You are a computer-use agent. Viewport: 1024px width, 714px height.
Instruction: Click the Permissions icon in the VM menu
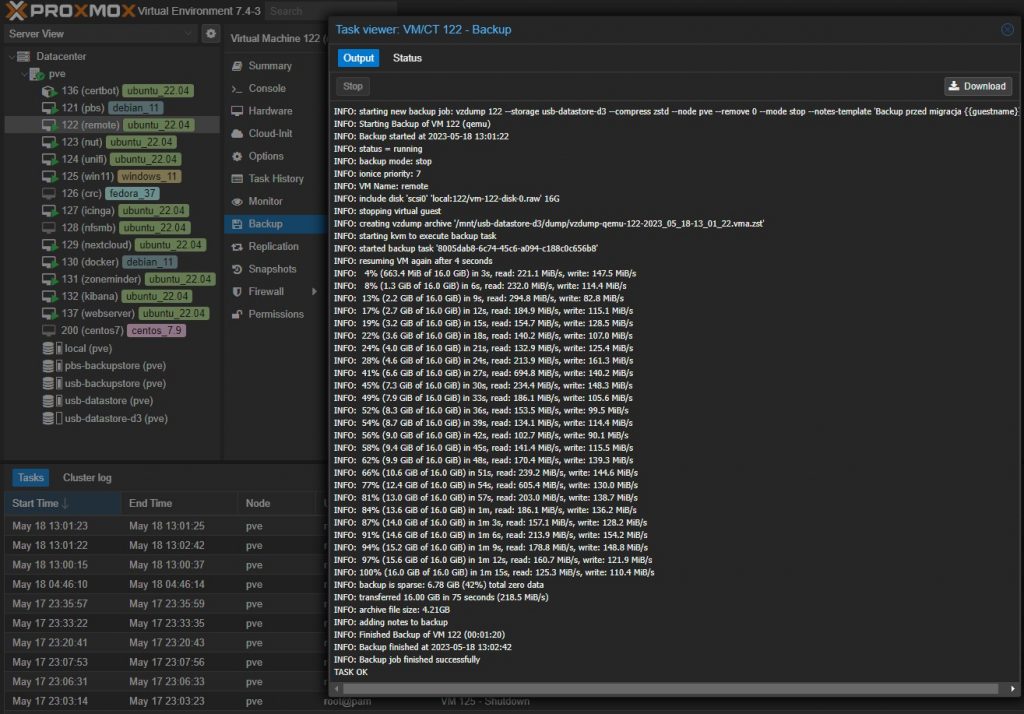pyautogui.click(x=237, y=314)
